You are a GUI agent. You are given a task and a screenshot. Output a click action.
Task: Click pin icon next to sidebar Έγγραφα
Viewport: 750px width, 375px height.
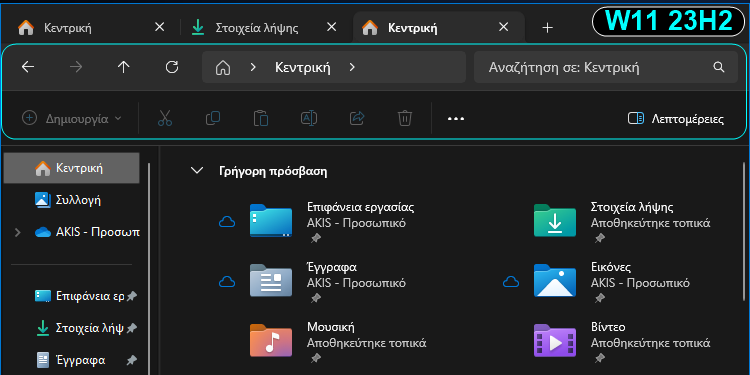coord(131,360)
